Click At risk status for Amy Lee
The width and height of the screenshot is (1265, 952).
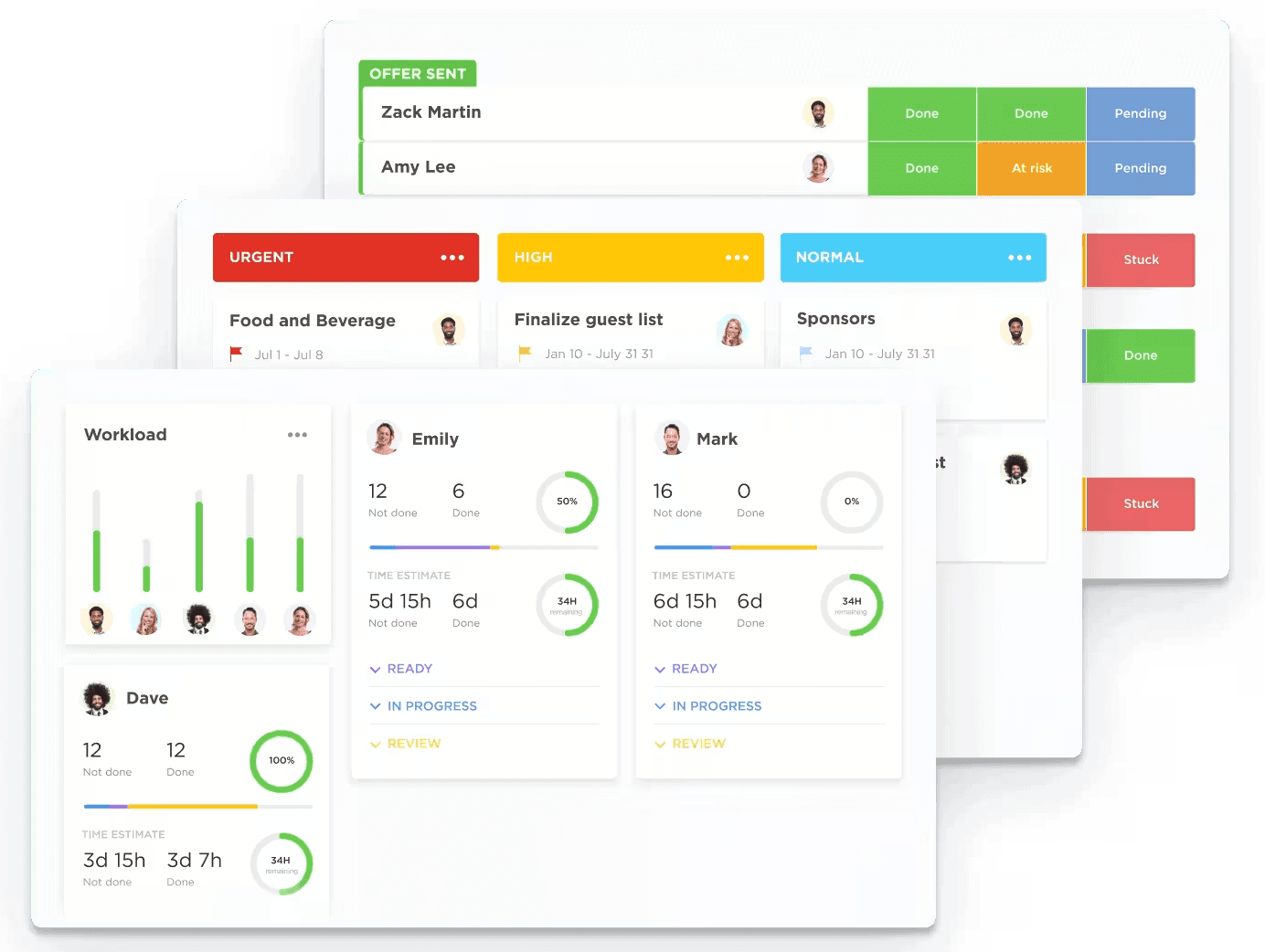(x=1031, y=168)
